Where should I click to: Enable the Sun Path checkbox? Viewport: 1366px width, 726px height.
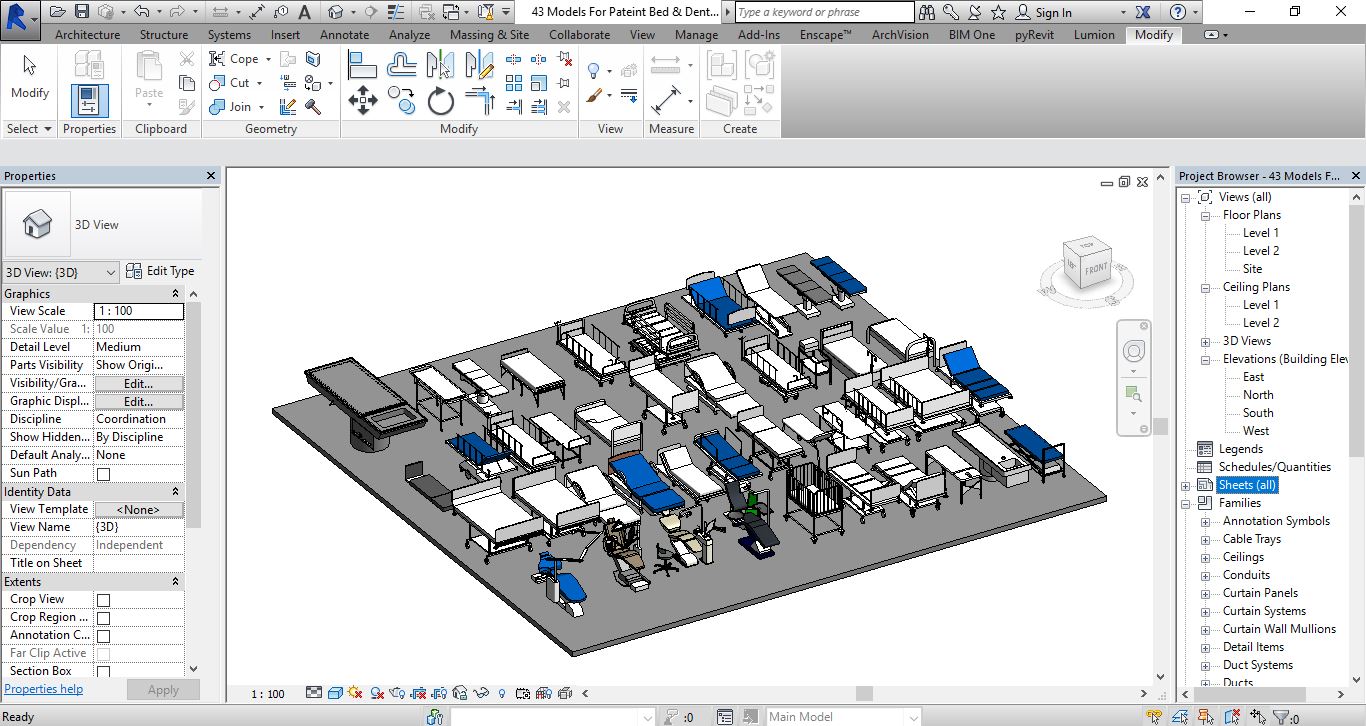click(103, 474)
